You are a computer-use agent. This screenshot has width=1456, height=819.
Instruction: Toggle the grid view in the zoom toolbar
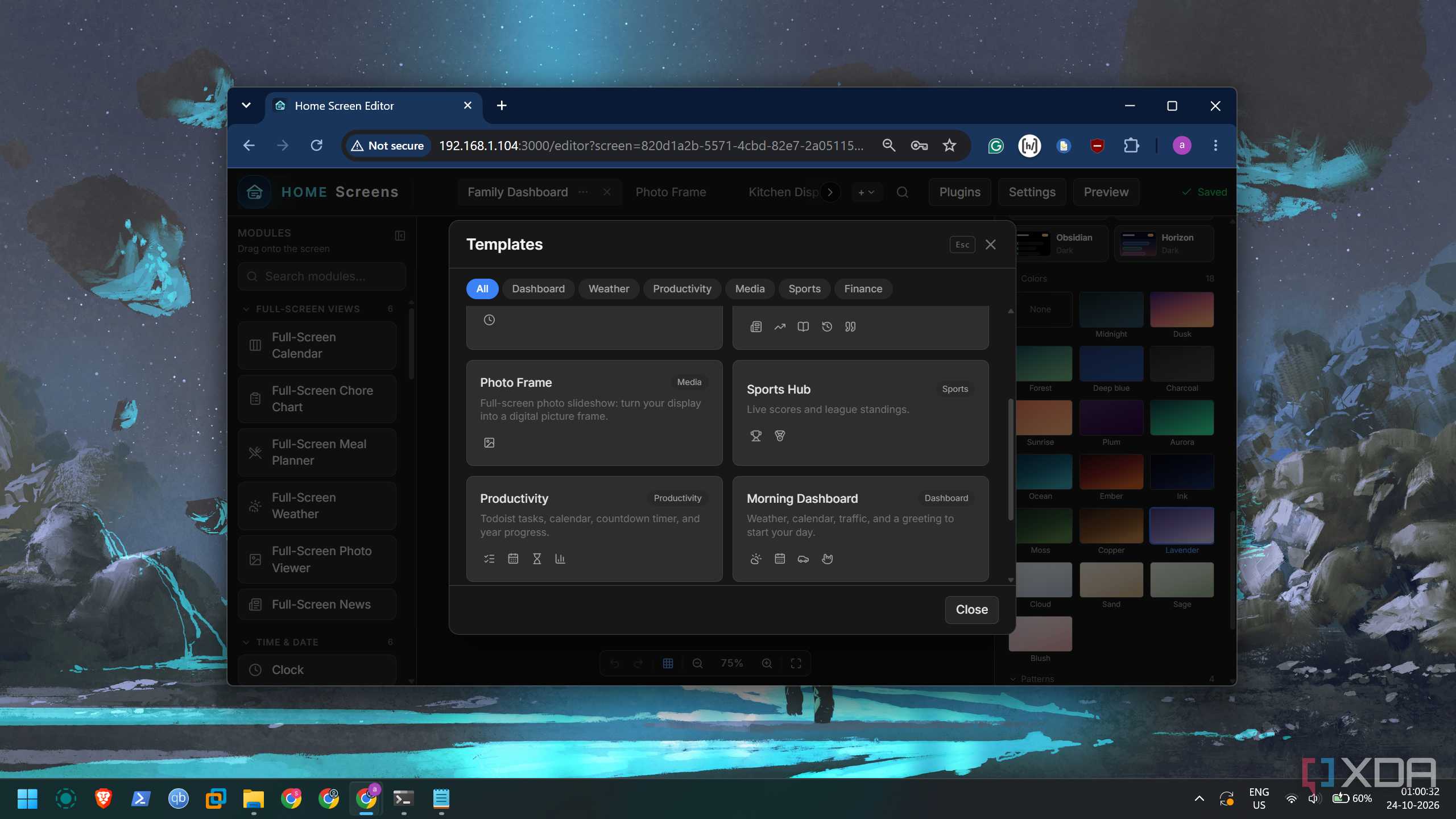(668, 663)
